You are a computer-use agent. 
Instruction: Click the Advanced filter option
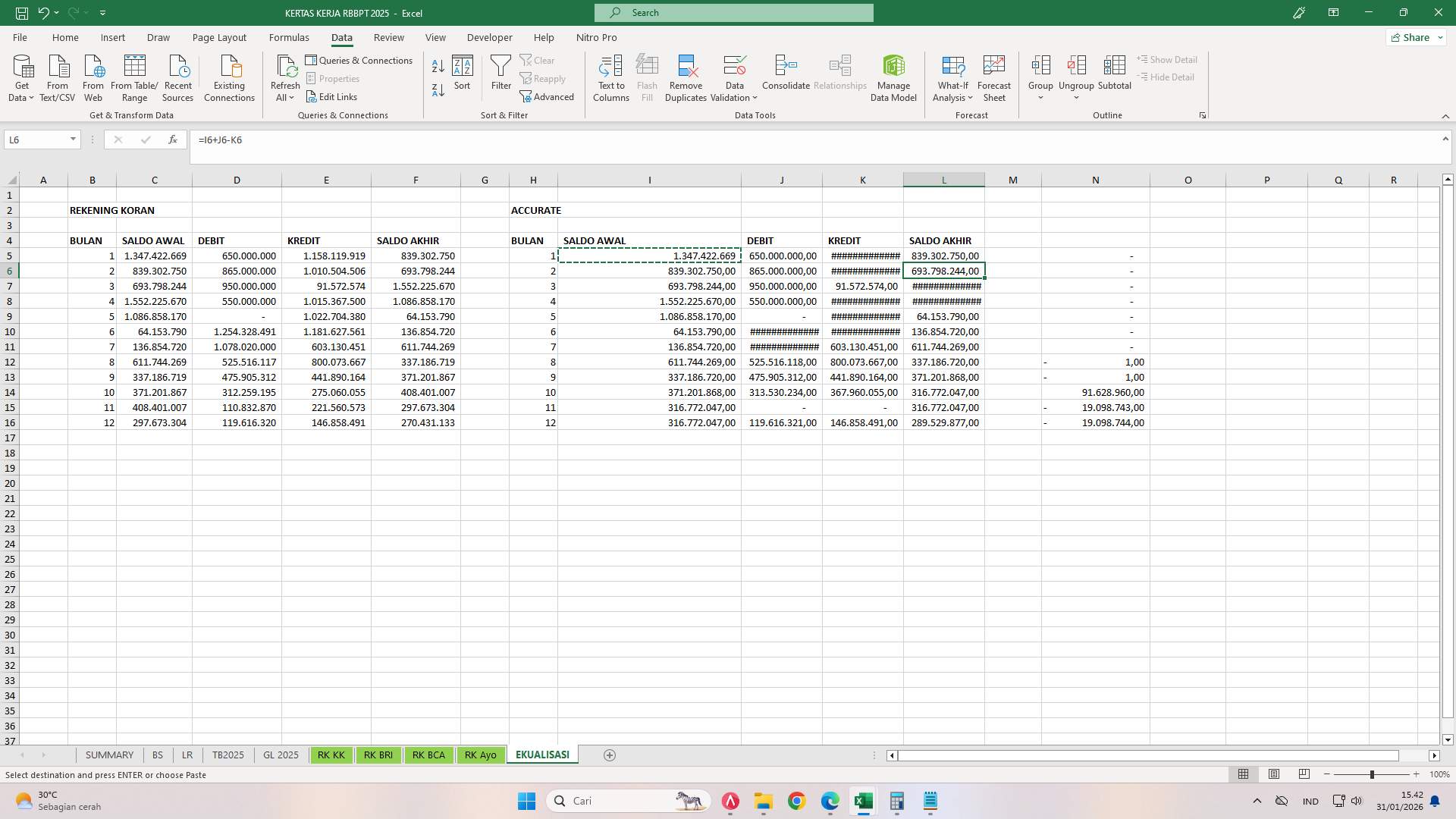548,96
